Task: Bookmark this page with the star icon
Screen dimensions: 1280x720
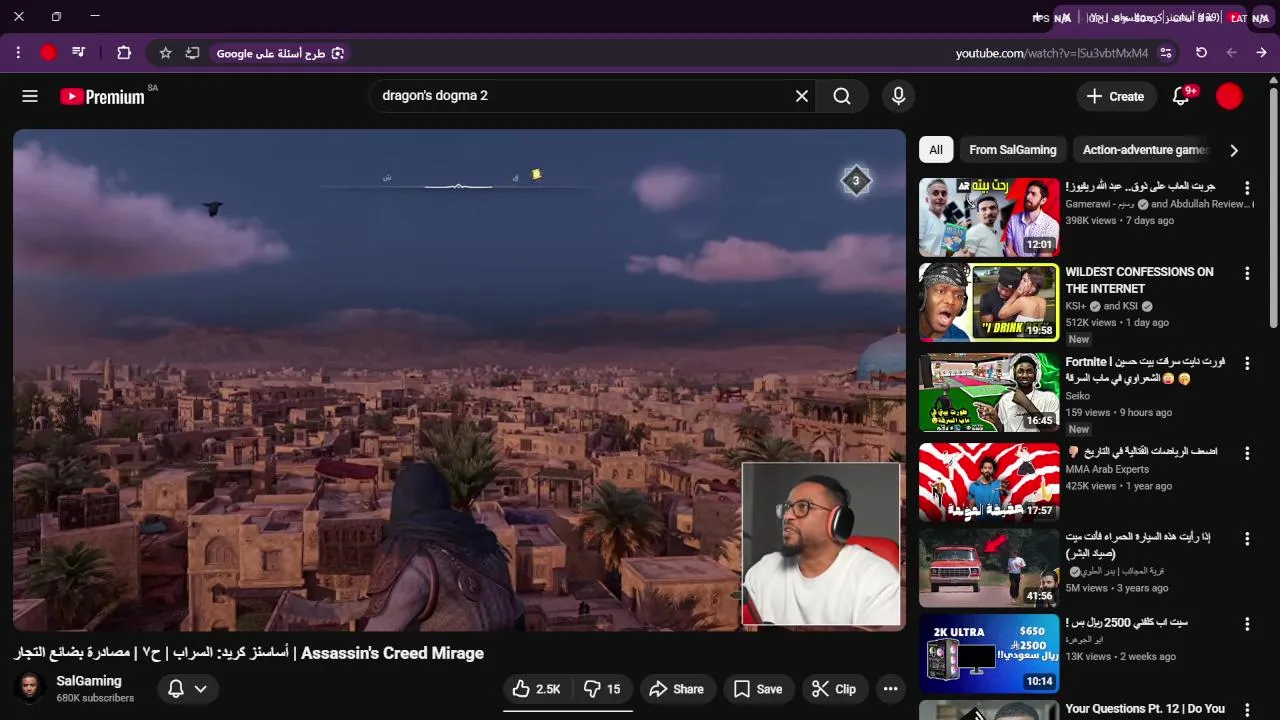Action: tap(166, 53)
